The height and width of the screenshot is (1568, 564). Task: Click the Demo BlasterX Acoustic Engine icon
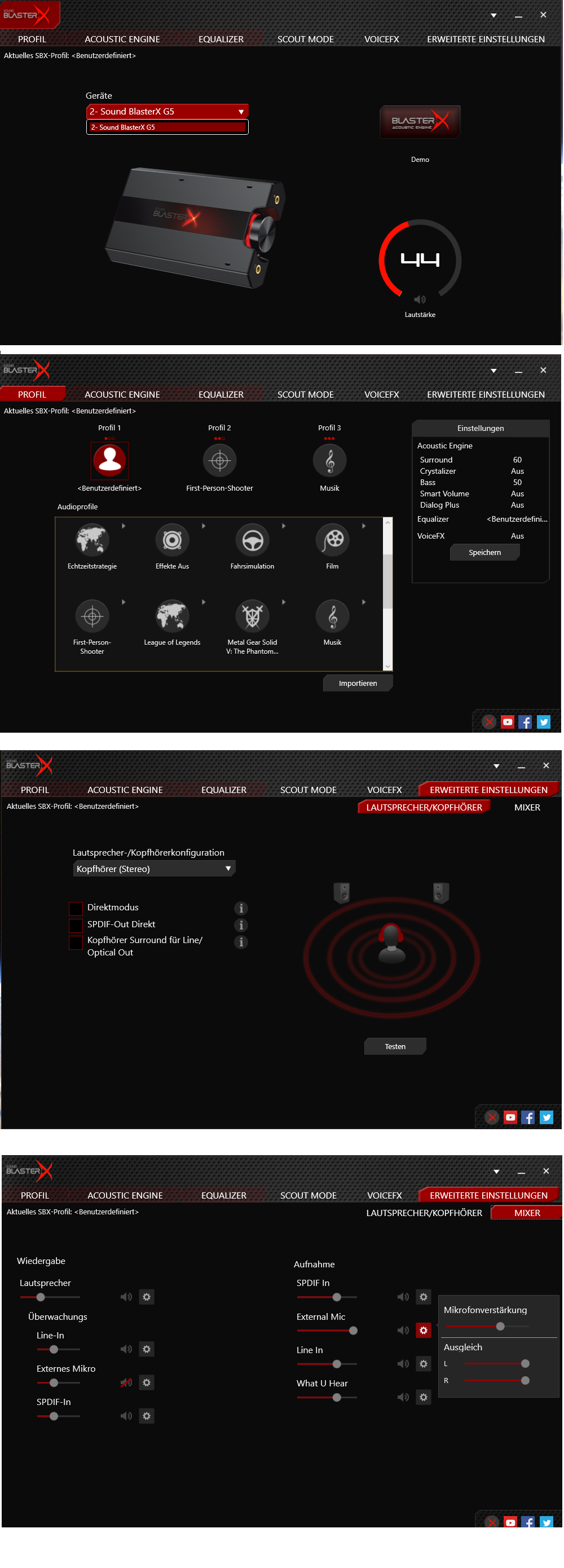point(420,122)
